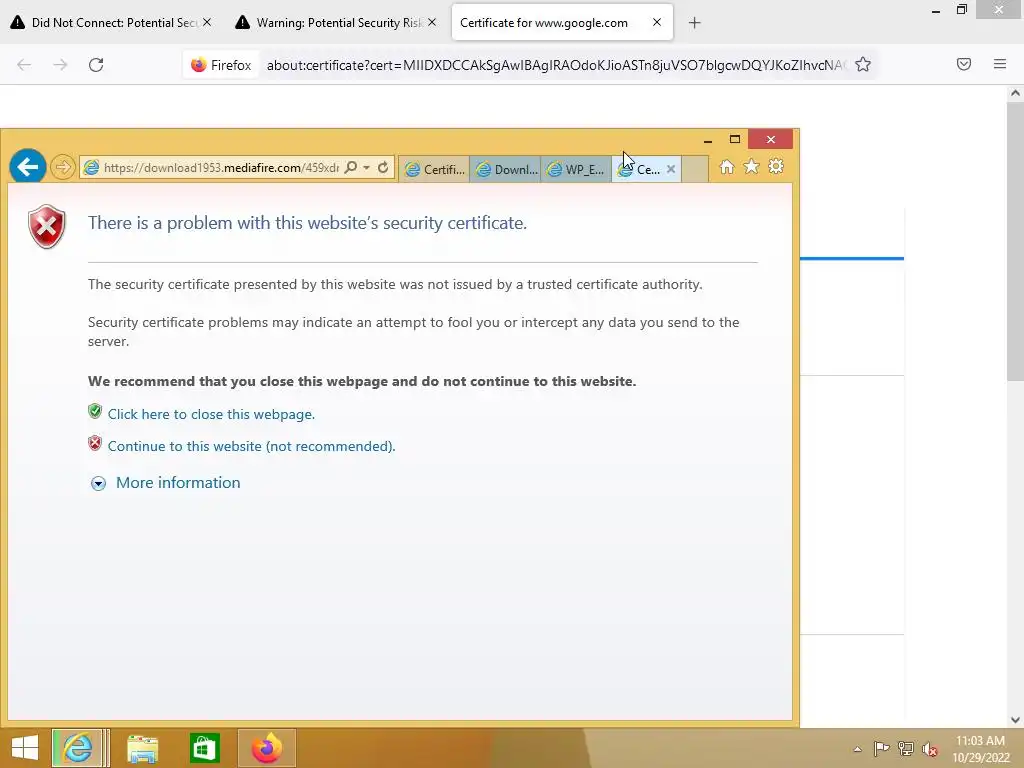Close the 'Did Not Connect' Firefox tab
This screenshot has height=768, width=1024.
pyautogui.click(x=207, y=22)
